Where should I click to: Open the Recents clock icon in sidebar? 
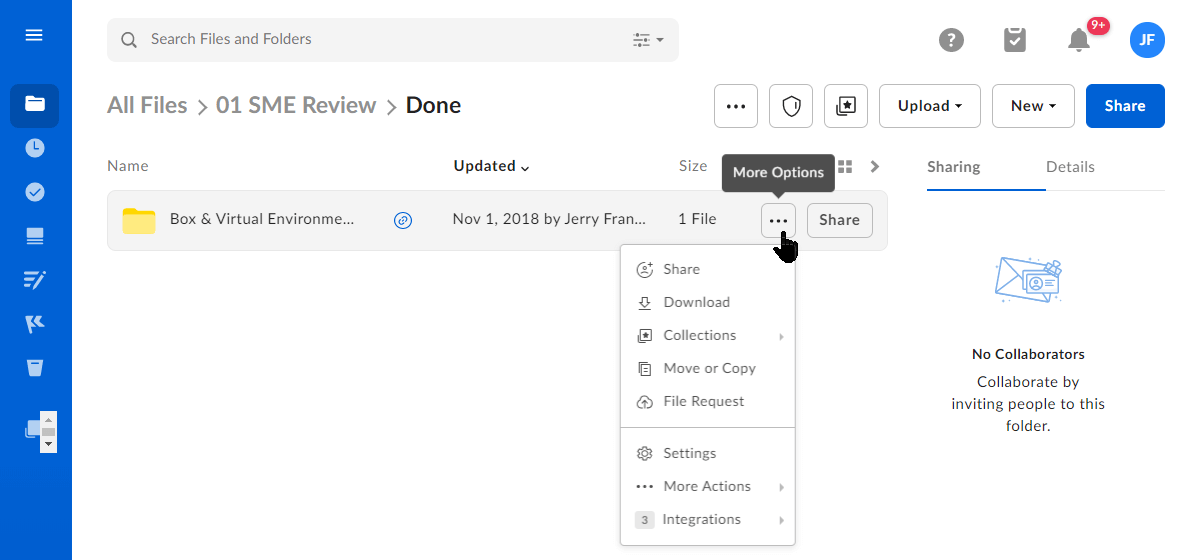pyautogui.click(x=35, y=148)
